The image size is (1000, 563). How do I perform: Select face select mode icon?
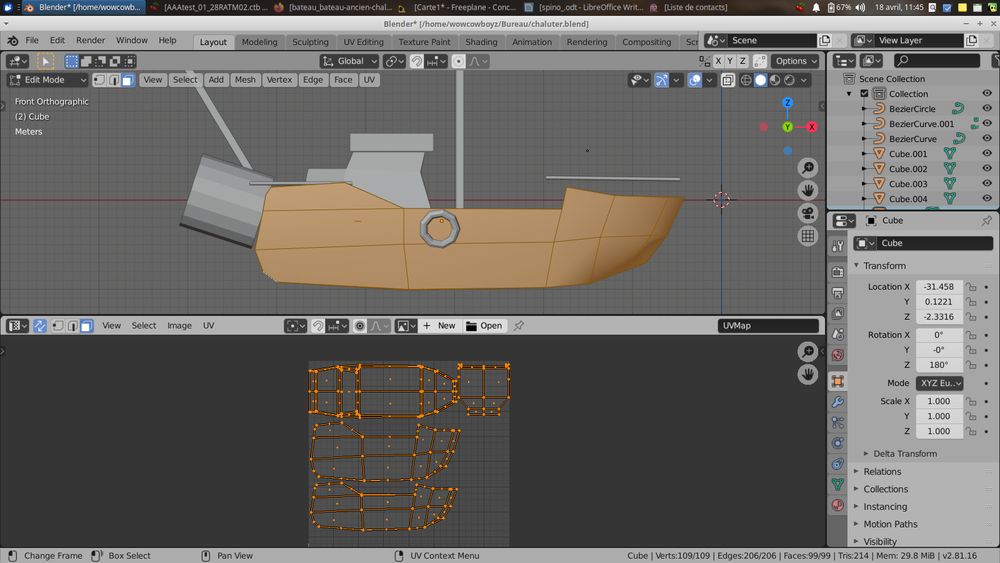coord(128,80)
